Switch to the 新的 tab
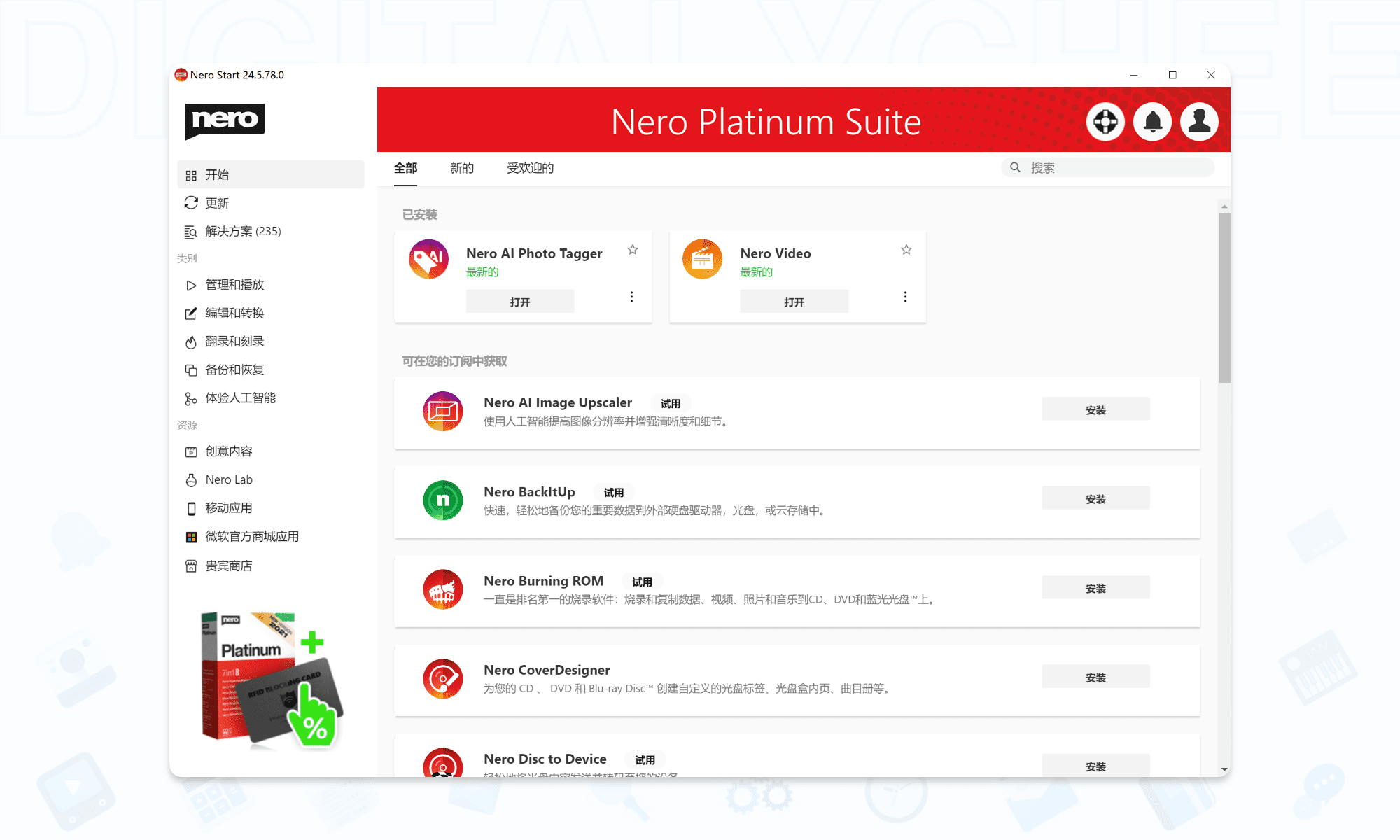This screenshot has width=1400, height=840. point(461,168)
